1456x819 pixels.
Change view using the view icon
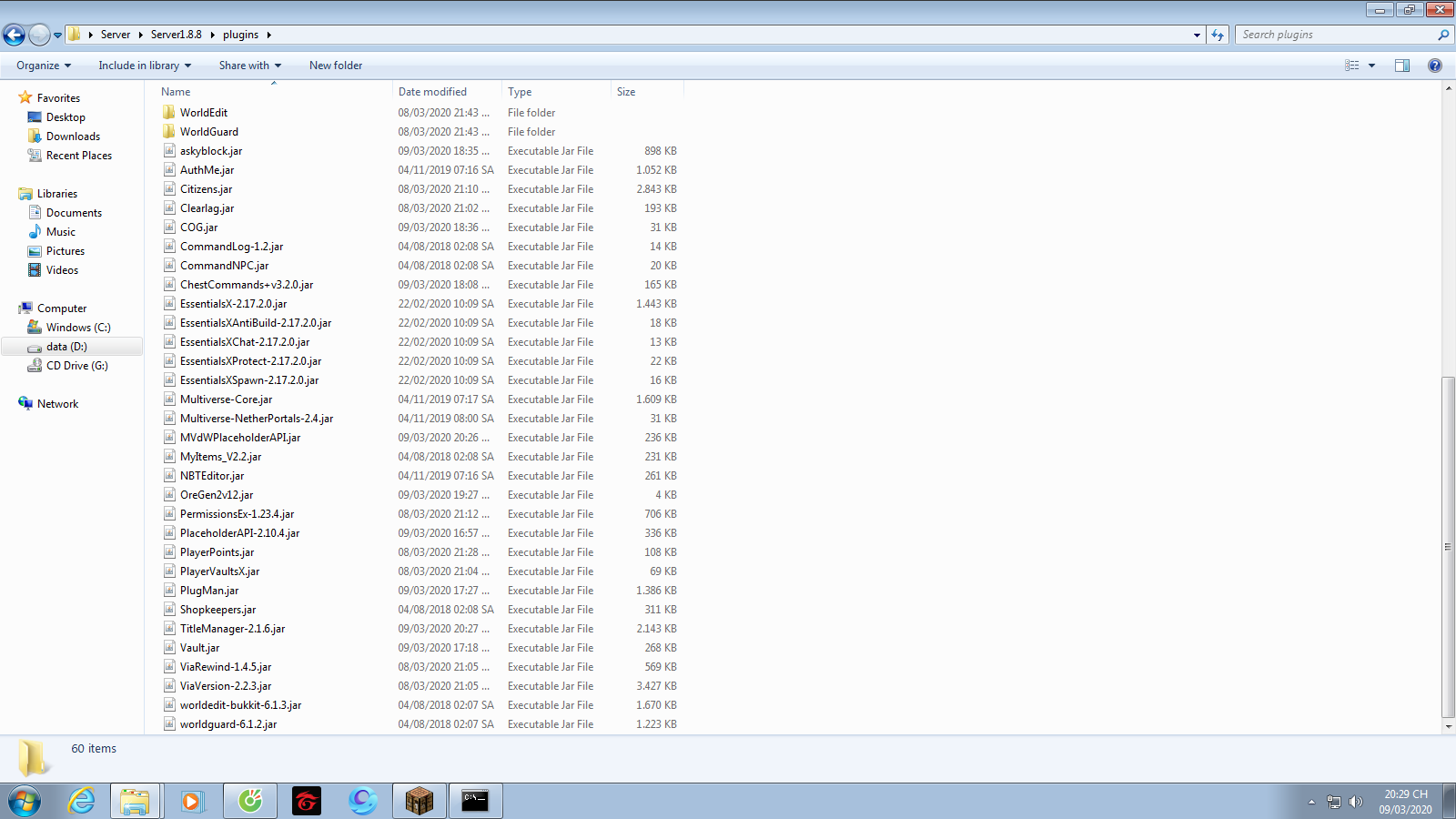click(1352, 66)
